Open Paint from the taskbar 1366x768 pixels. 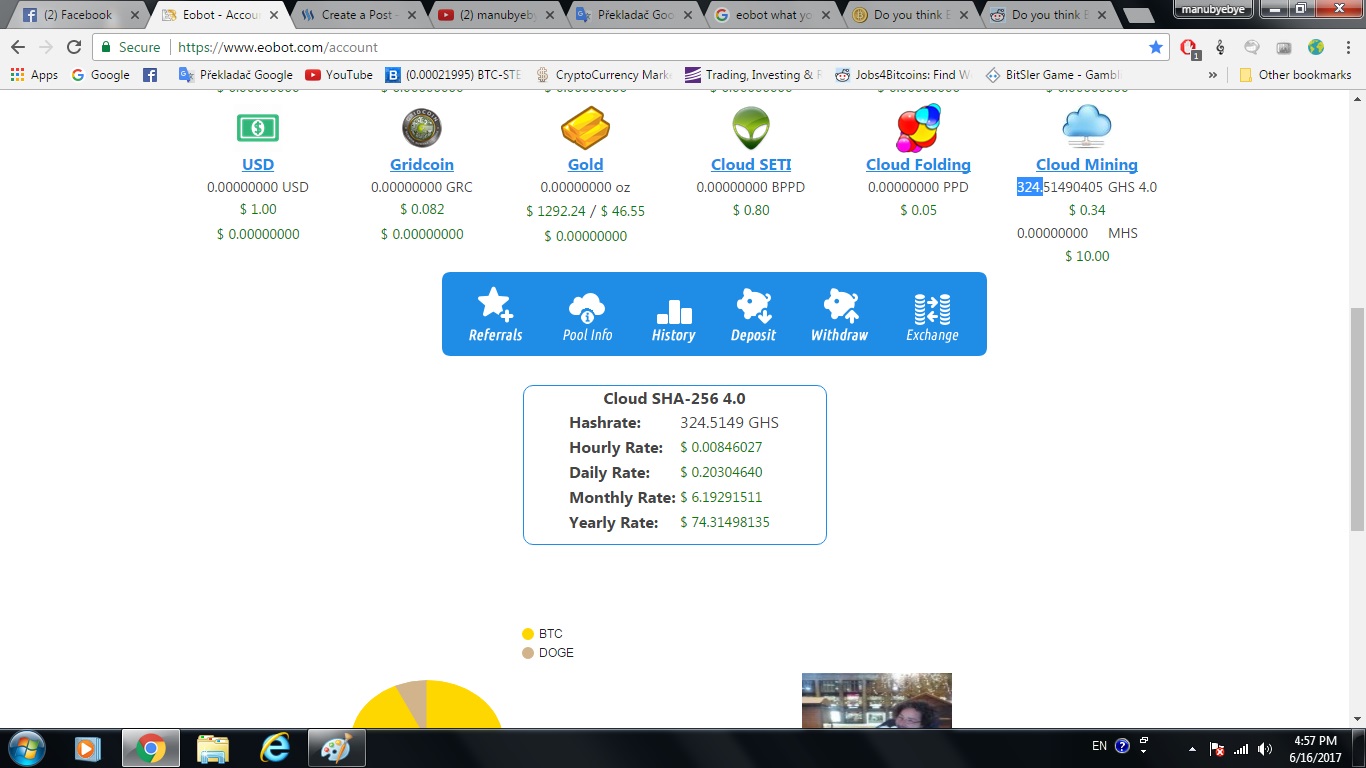pyautogui.click(x=337, y=748)
